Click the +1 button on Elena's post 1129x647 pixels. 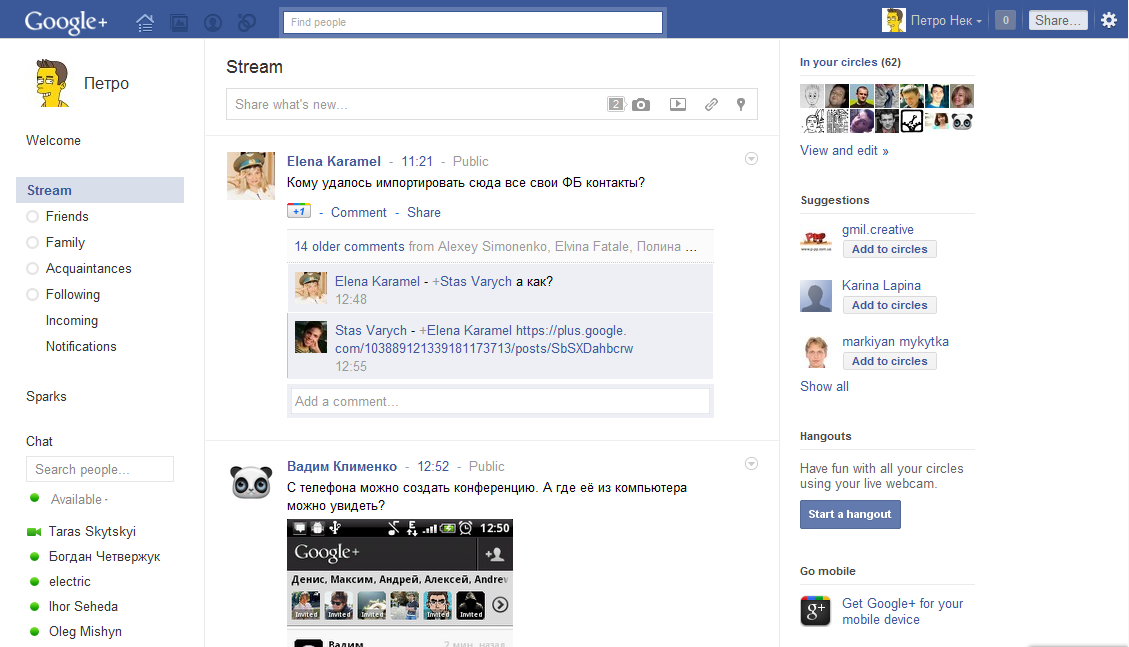coord(299,211)
